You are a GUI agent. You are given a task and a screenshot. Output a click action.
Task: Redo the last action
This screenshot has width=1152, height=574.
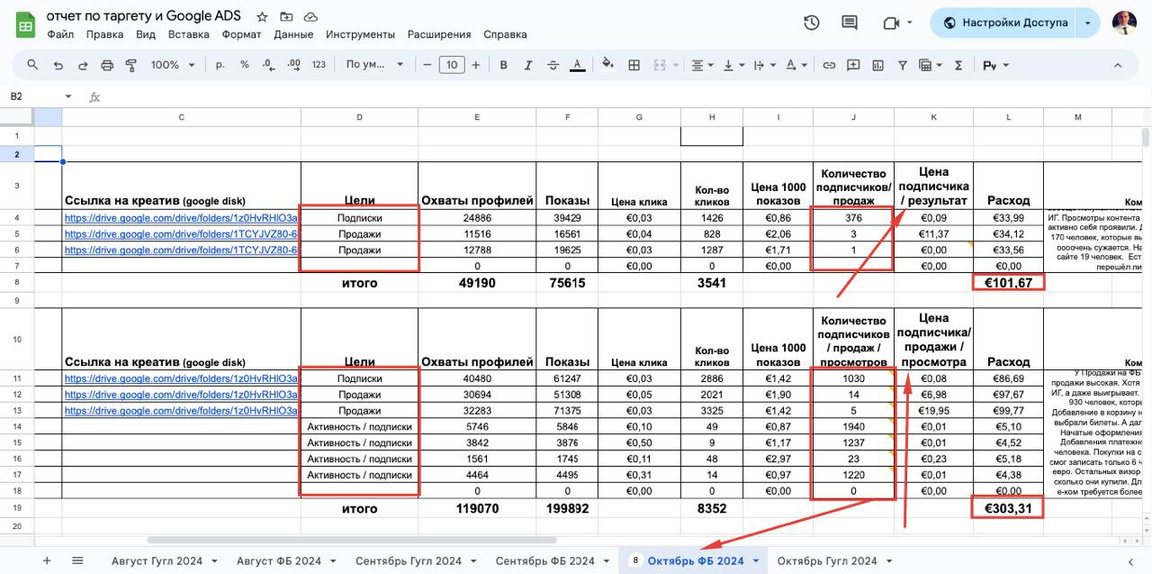click(x=82, y=65)
